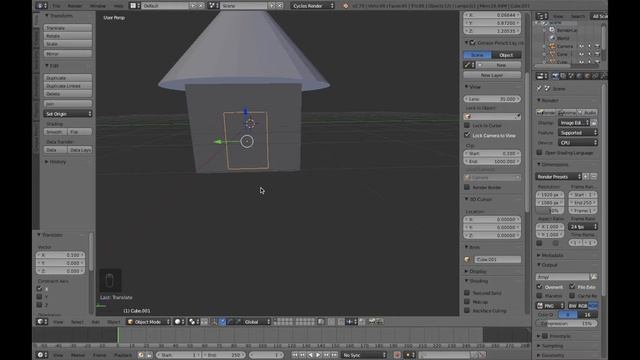640x360 pixels.
Task: Open the 3D viewport View menu
Action: [58, 322]
